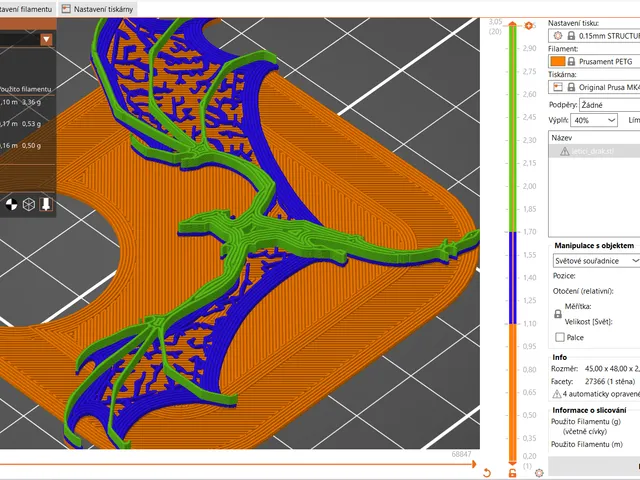This screenshot has height=480, width=640.
Task: Click the warning triangle beside letici_drak.stl
Action: 564,151
